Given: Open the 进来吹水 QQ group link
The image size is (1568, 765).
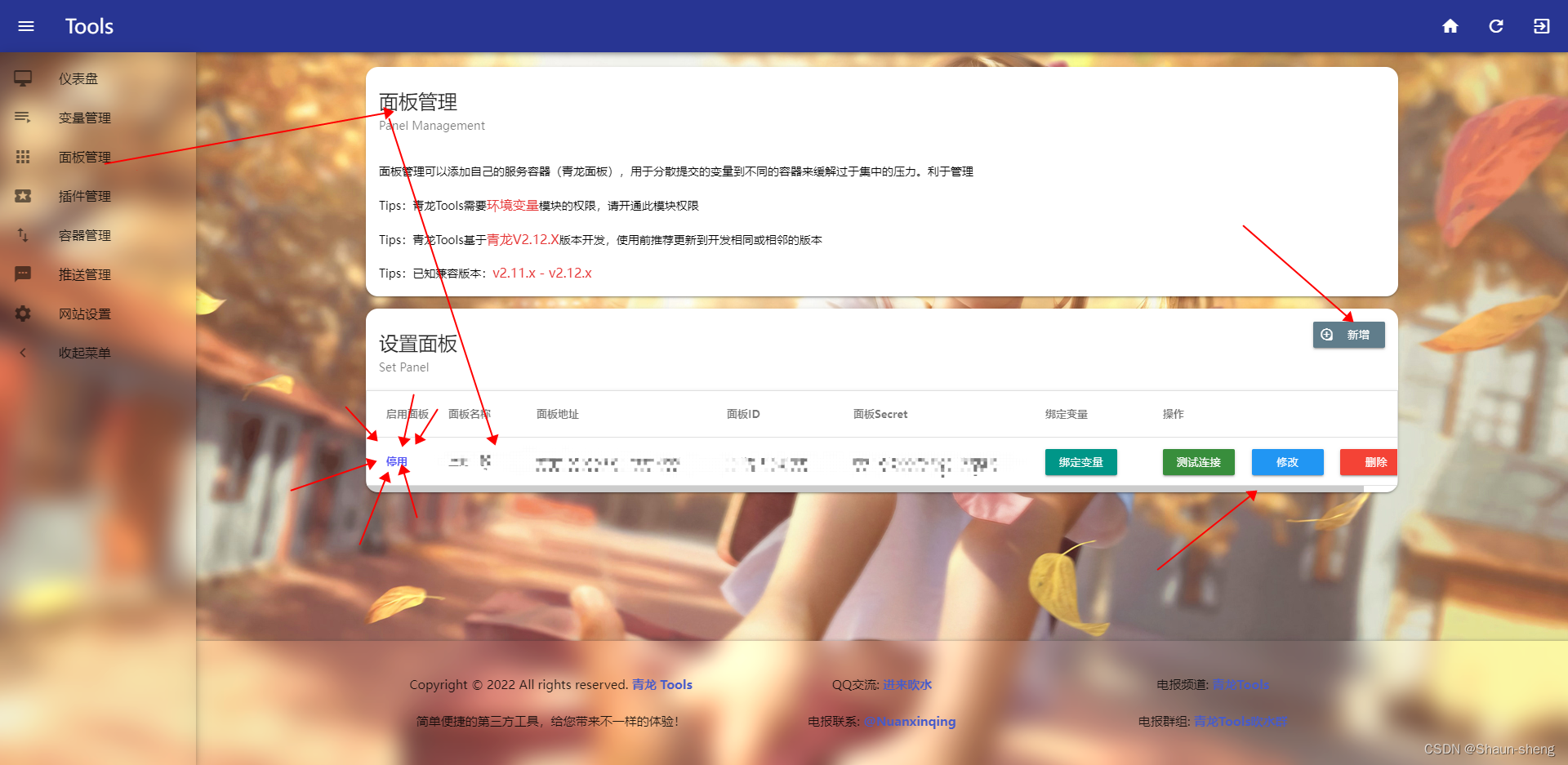Looking at the screenshot, I should [x=907, y=684].
